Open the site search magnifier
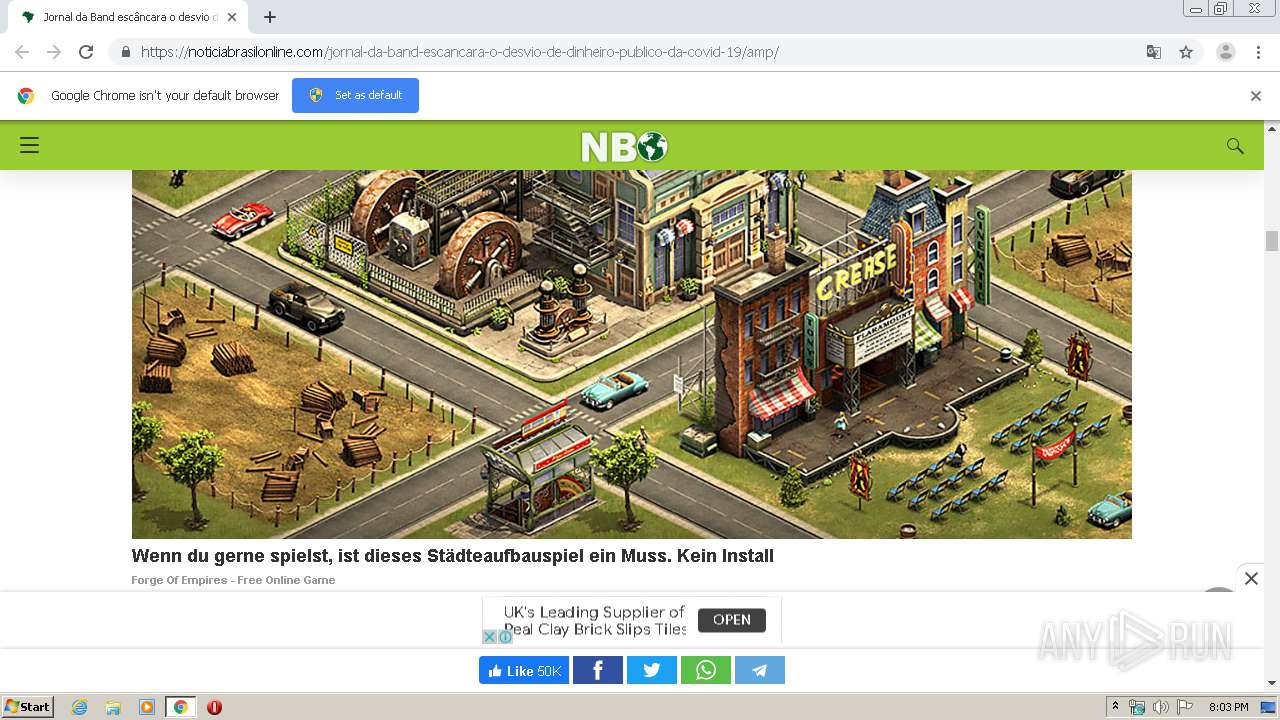 coord(1235,146)
